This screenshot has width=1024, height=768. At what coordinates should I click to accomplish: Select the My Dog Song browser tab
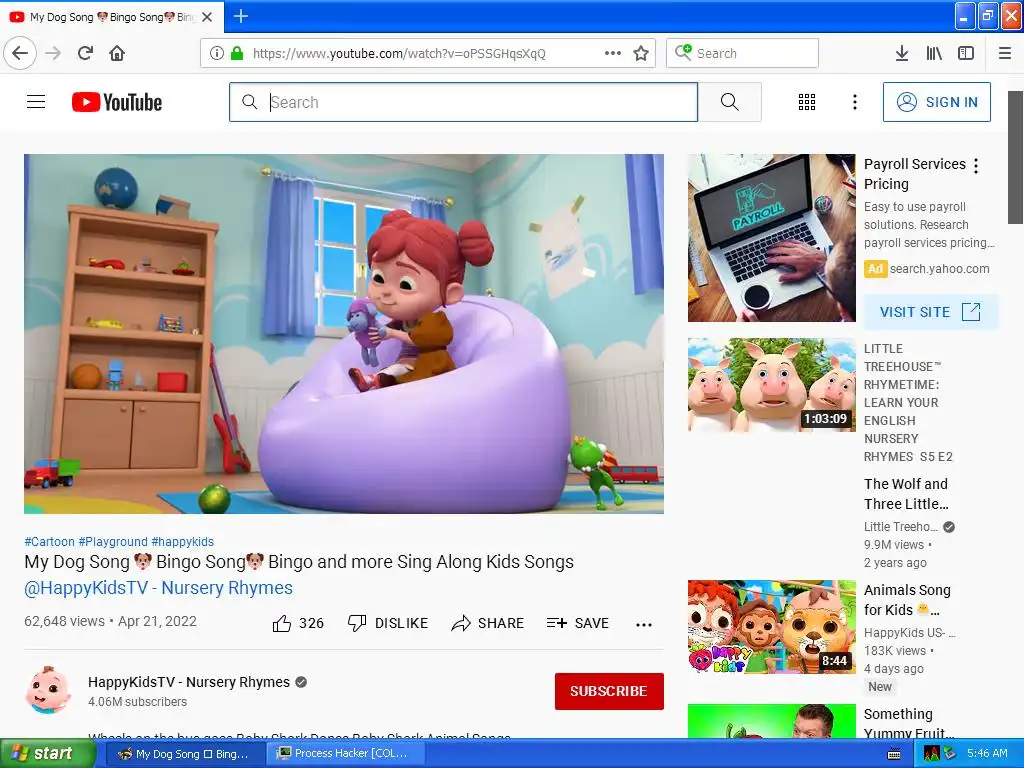(111, 17)
